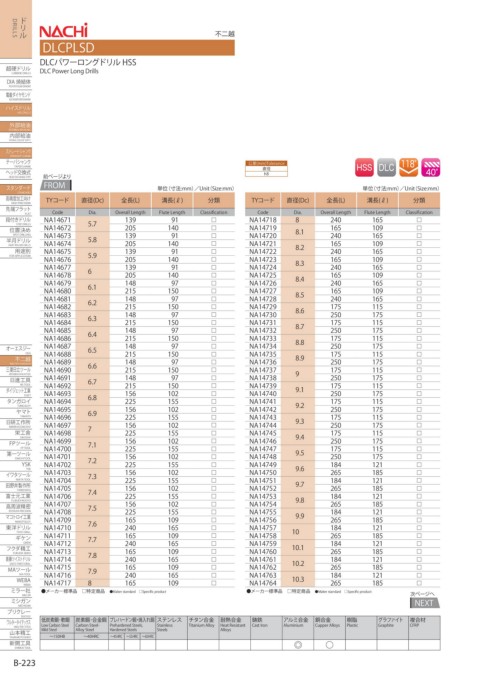Open the ヘッド交換式 sidebar tab
Image resolution: width=480 pixels, height=677 pixels.
[x=16, y=174]
